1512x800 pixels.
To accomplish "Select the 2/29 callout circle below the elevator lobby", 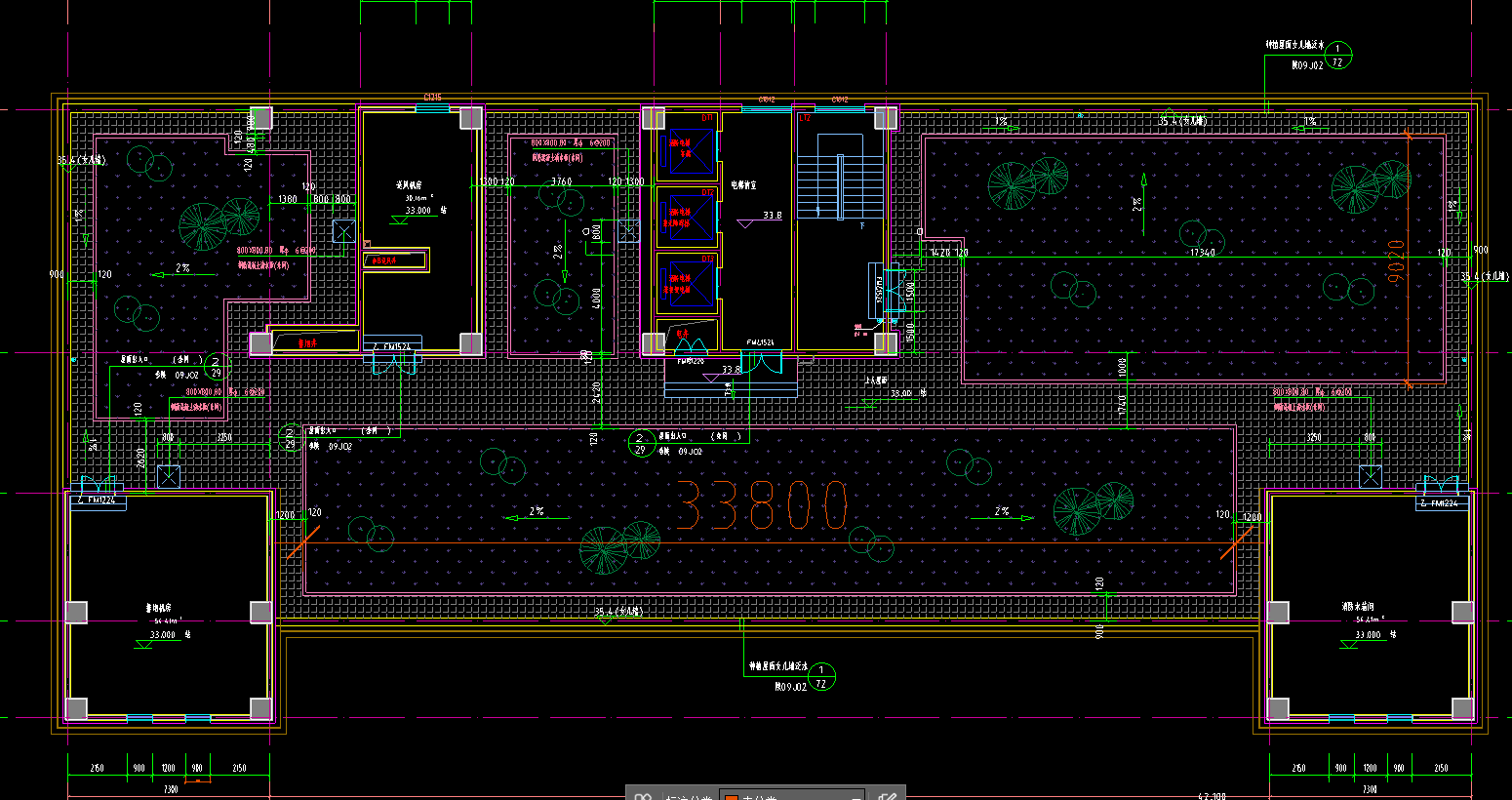I will pyautogui.click(x=640, y=443).
